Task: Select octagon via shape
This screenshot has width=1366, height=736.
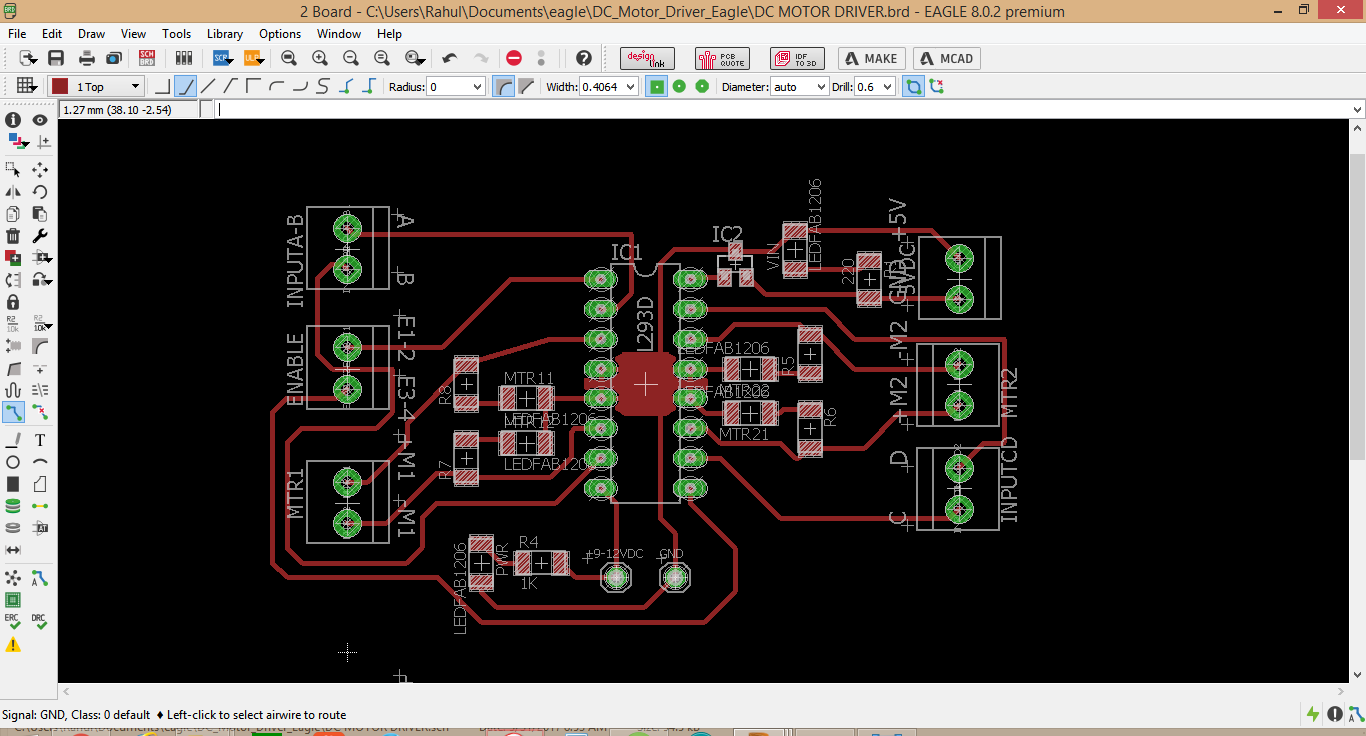Action: click(702, 86)
